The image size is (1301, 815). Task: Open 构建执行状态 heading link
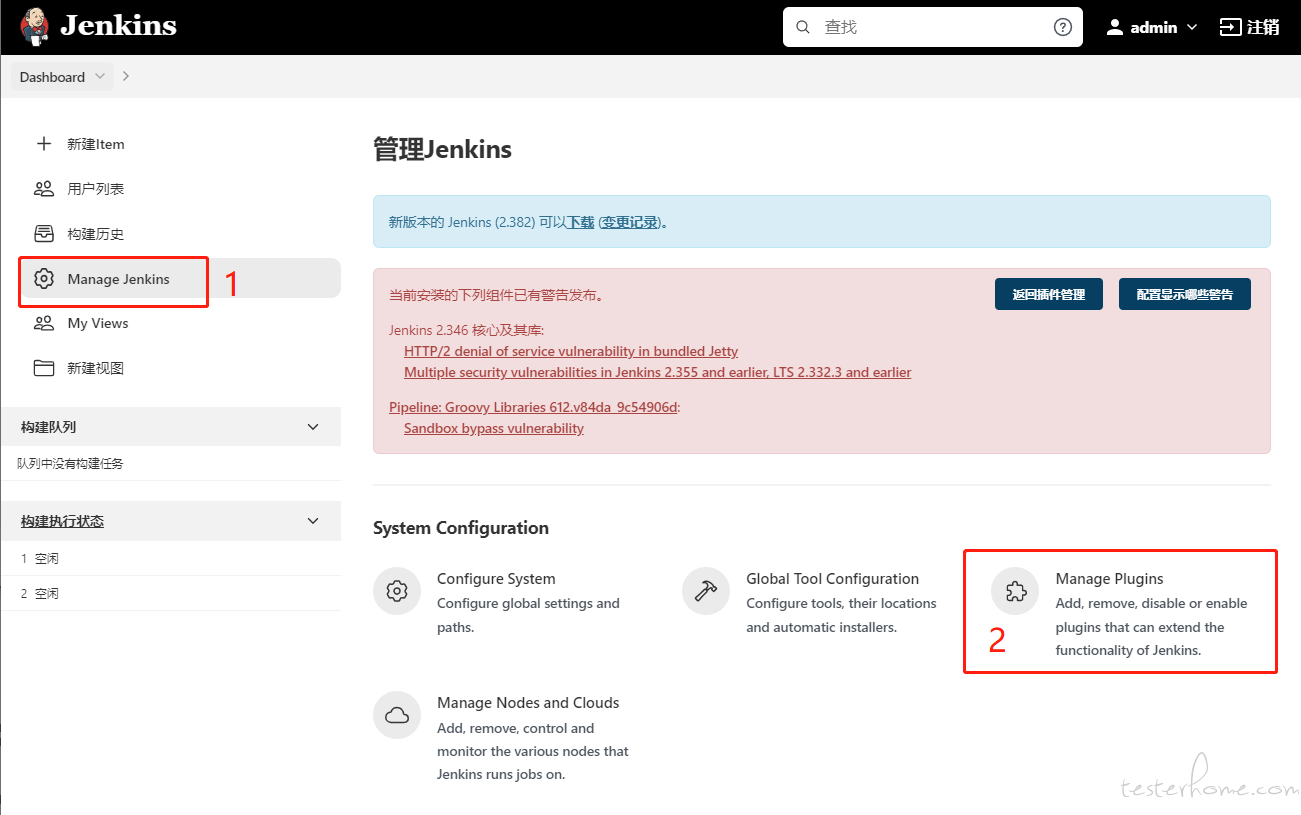point(62,521)
